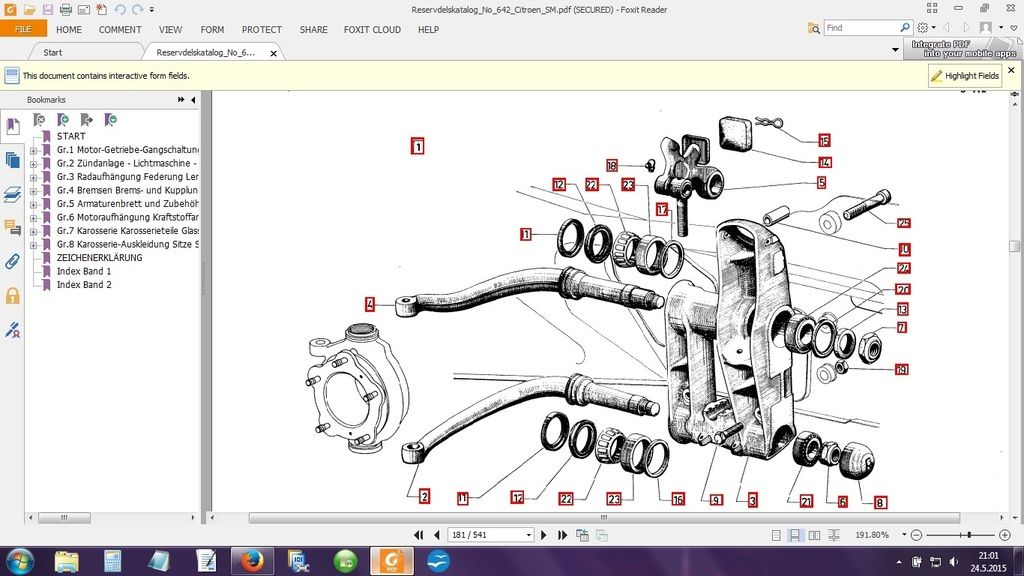Open the Pages thumbnails panel icon

click(12, 160)
